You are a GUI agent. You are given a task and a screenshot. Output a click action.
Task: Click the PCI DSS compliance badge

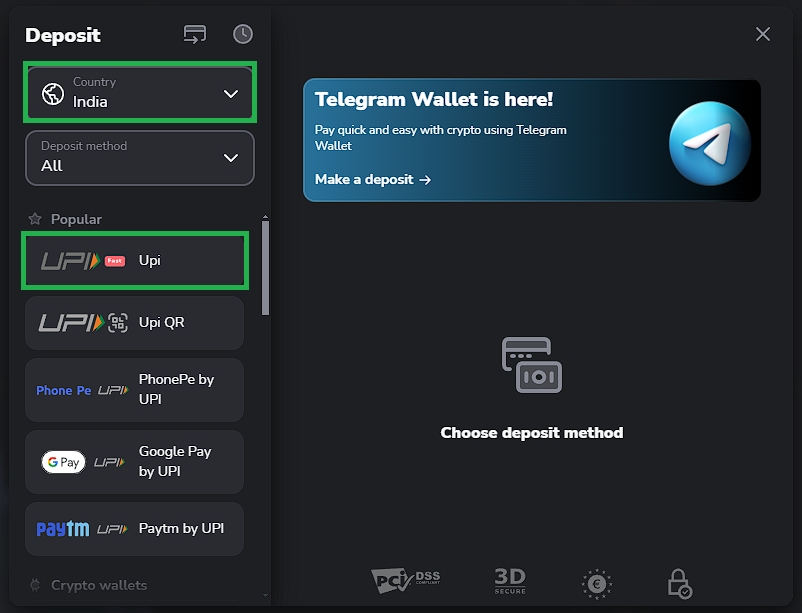click(405, 580)
